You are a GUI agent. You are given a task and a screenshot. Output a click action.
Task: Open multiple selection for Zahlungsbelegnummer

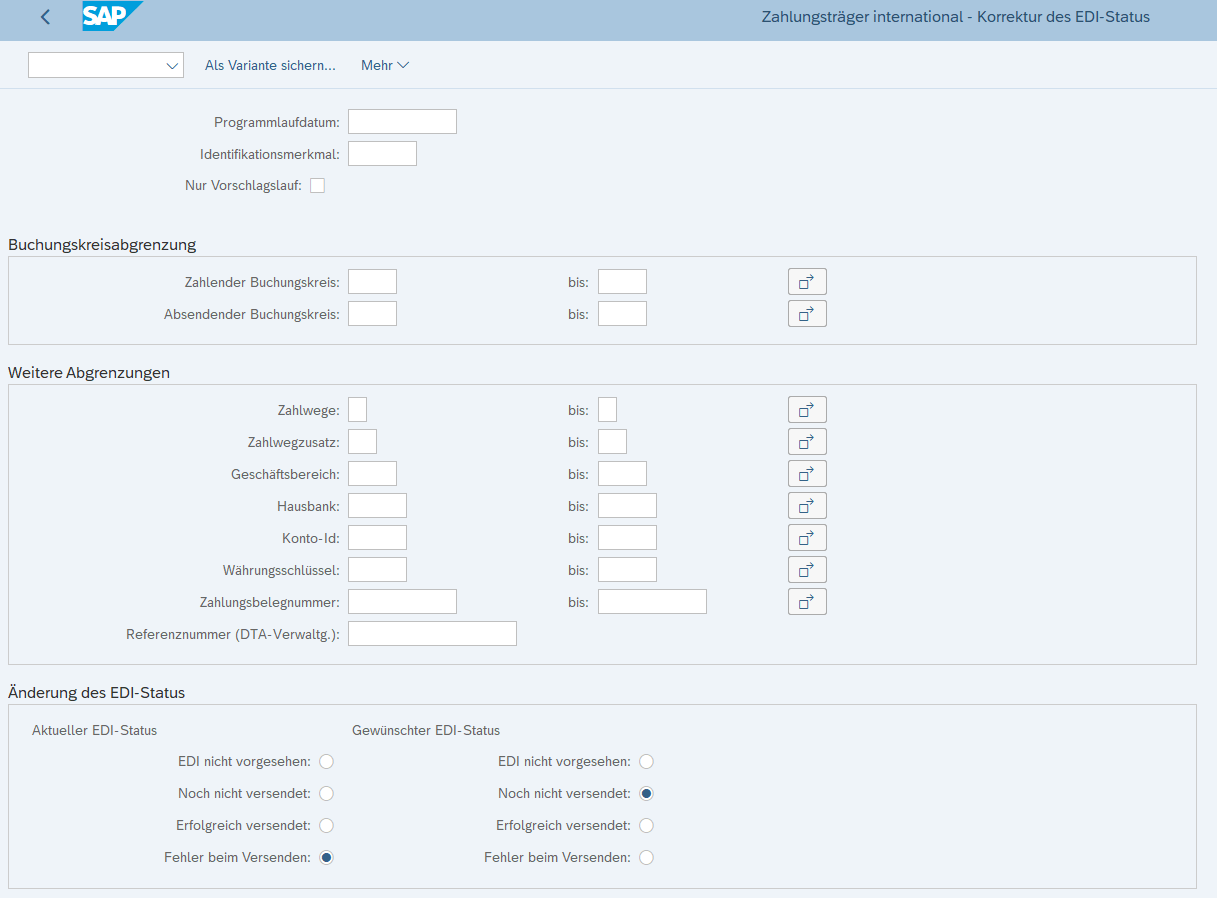807,602
